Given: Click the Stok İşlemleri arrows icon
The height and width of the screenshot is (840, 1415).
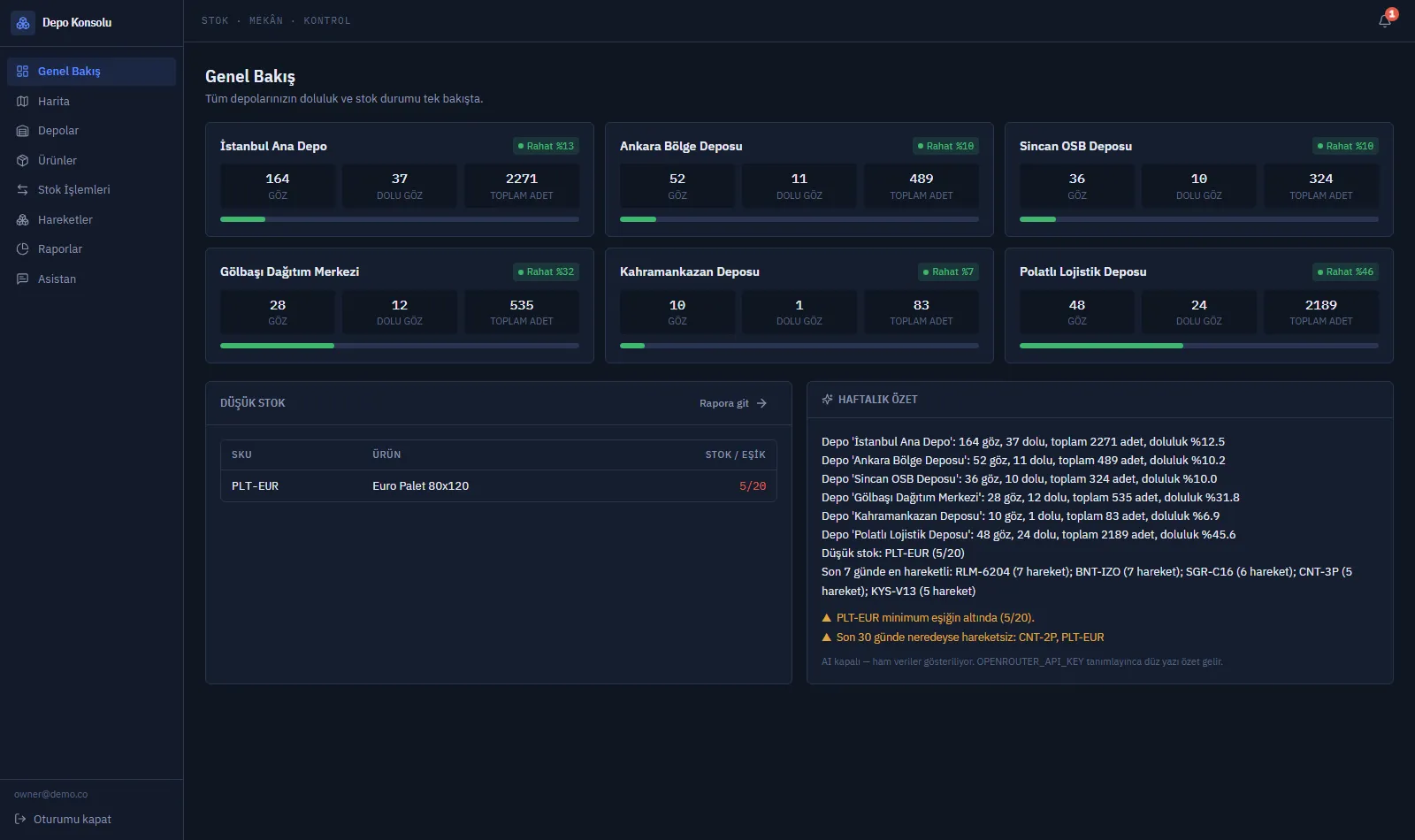Looking at the screenshot, I should click(x=23, y=190).
